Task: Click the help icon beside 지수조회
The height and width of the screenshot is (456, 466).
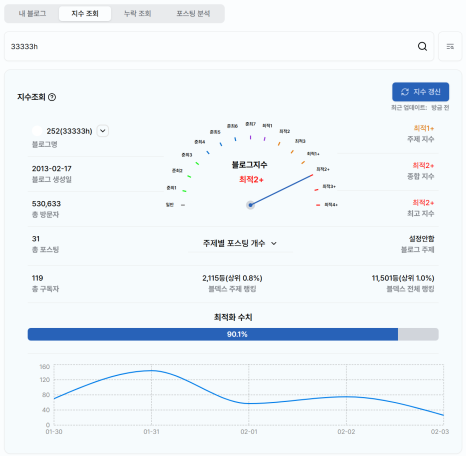Action: click(x=52, y=97)
